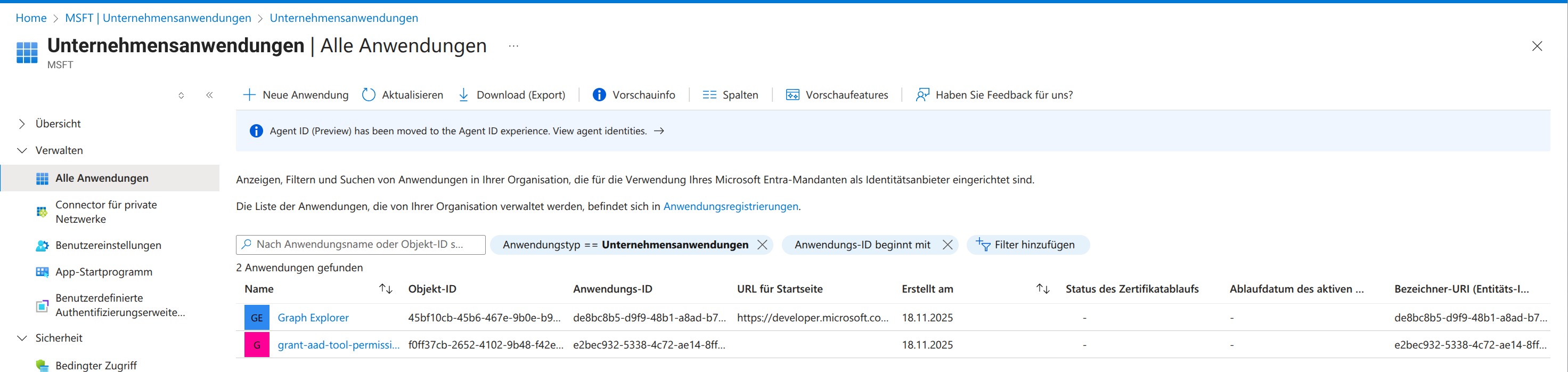The width and height of the screenshot is (1568, 372).
Task: Click the Unternehmensanwendungen grid icon in header
Action: coord(27,52)
